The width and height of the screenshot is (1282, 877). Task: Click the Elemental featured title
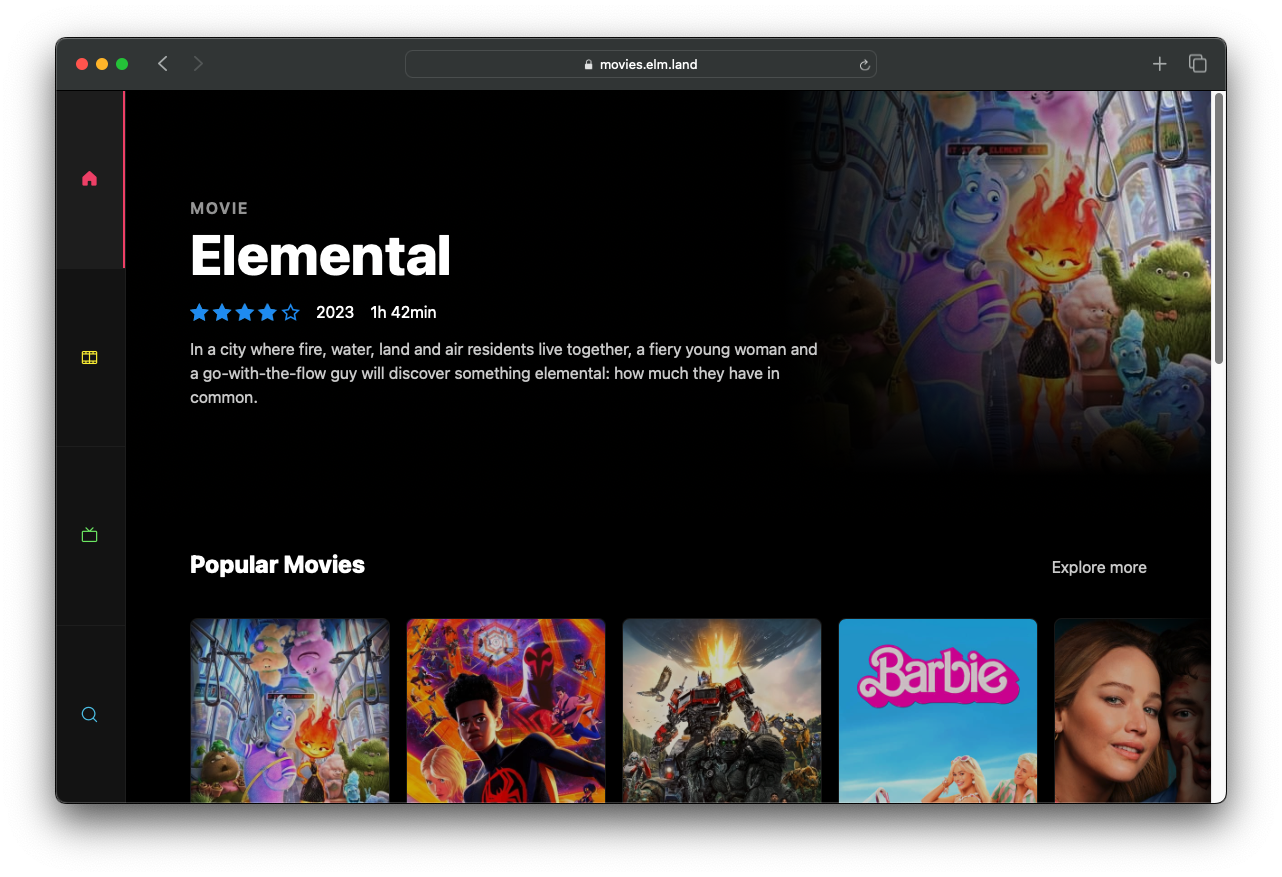320,256
